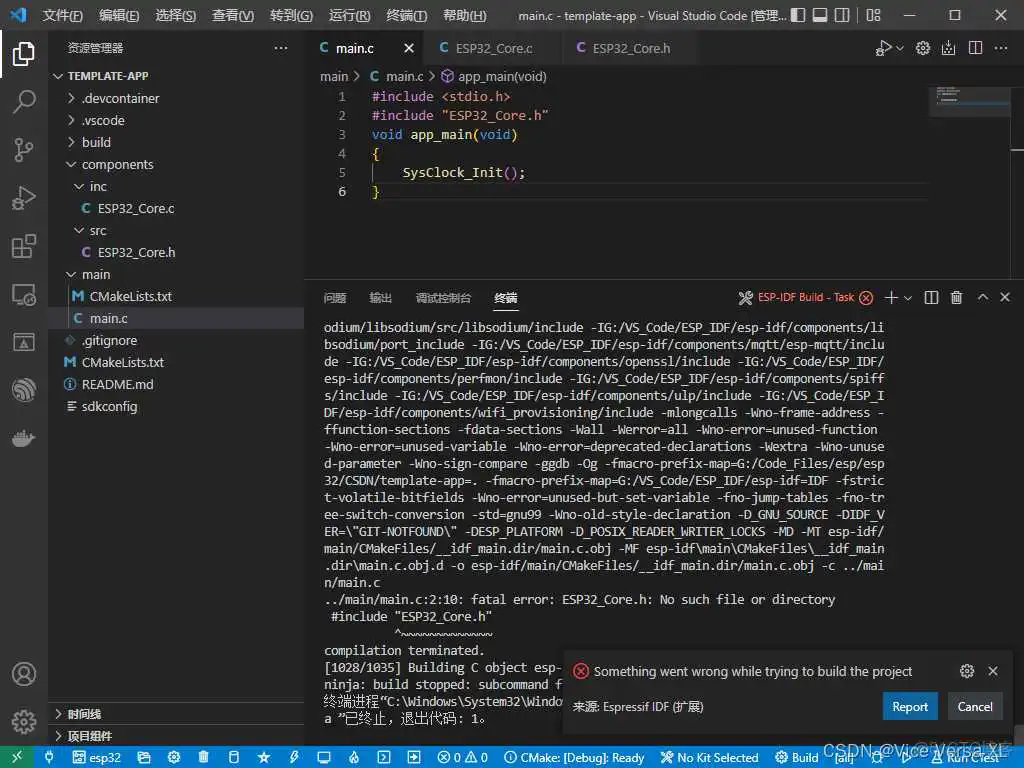Open terminal launch profile dropdown
This screenshot has height=768, width=1024.
click(906, 297)
